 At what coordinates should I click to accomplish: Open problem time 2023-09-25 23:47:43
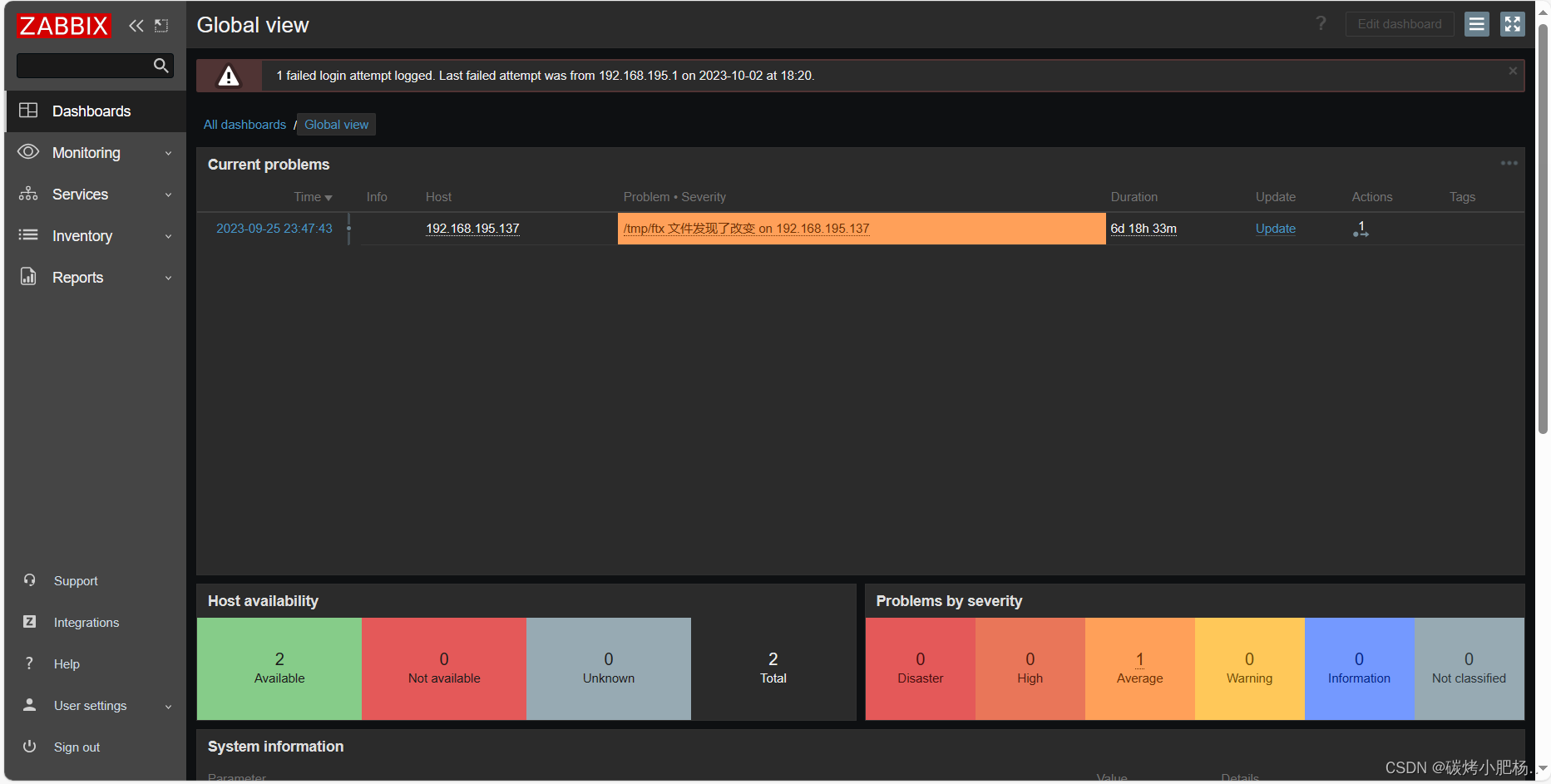click(274, 229)
